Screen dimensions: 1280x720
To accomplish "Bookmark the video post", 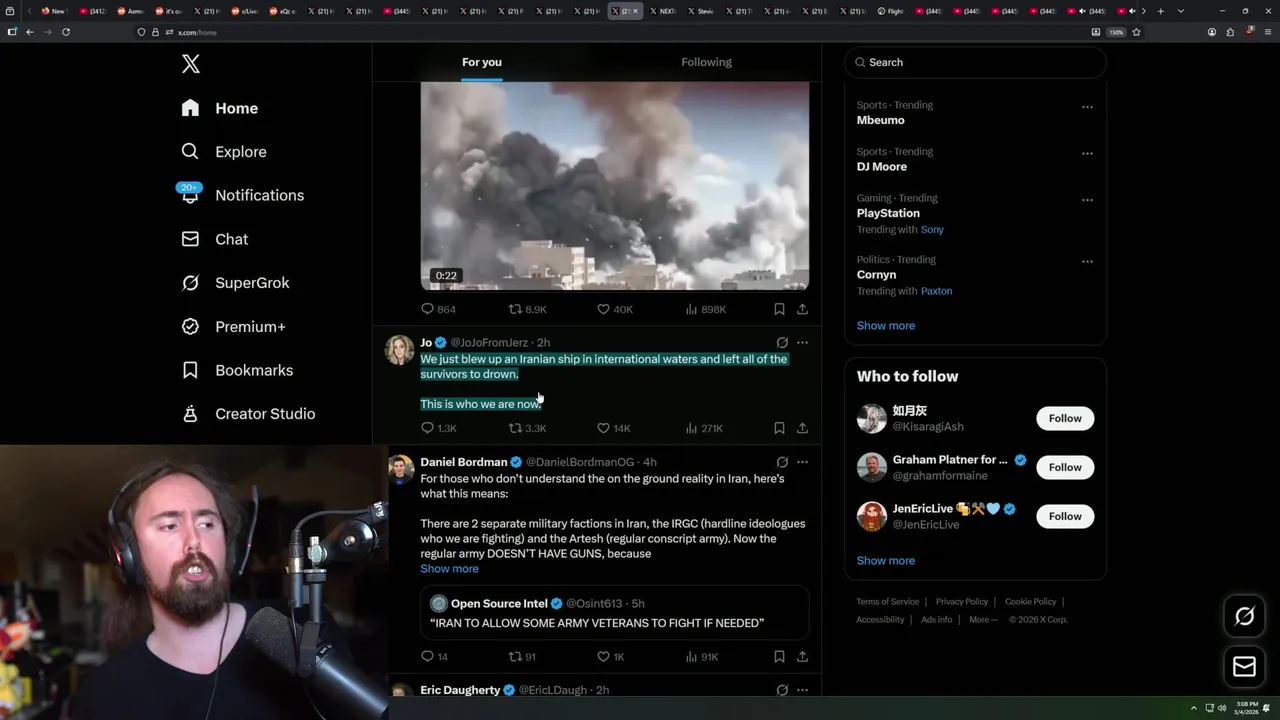I will coord(779,310).
